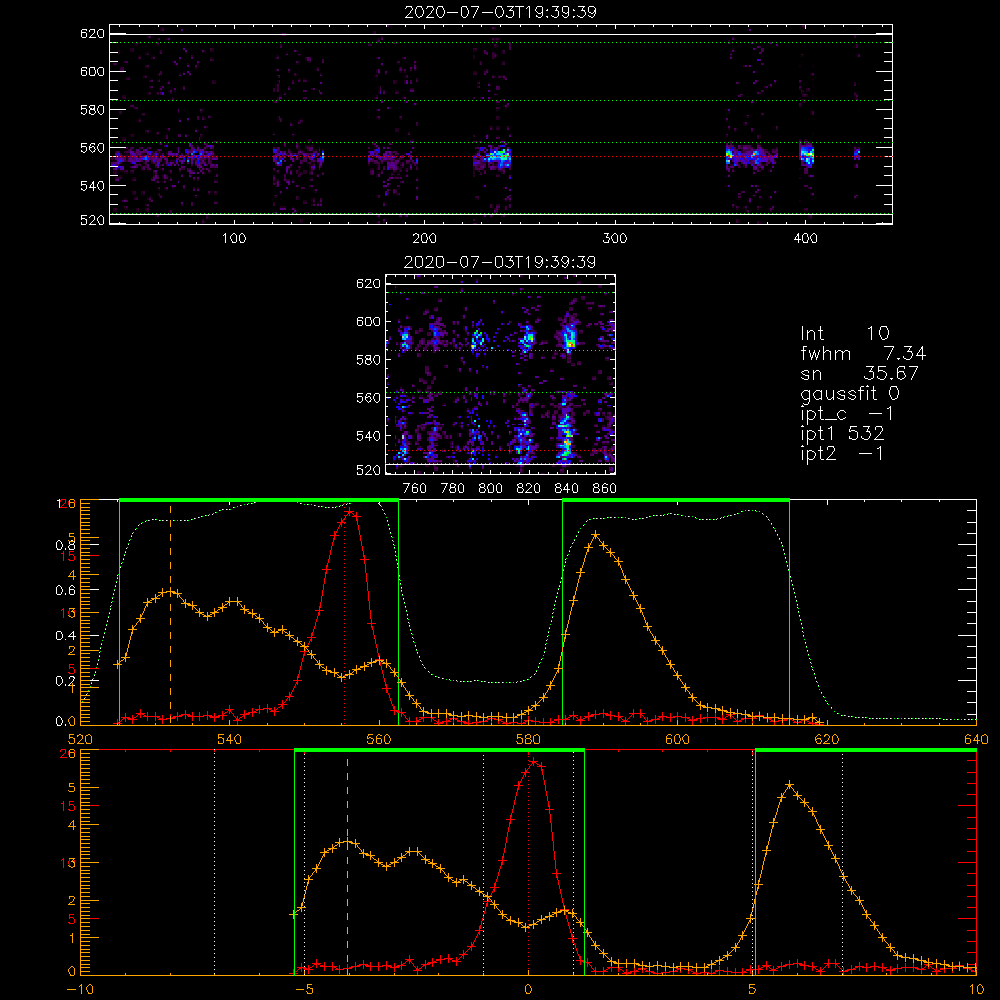Click x-axis label 300 on top image
The width and height of the screenshot is (1000, 1000).
(x=615, y=239)
